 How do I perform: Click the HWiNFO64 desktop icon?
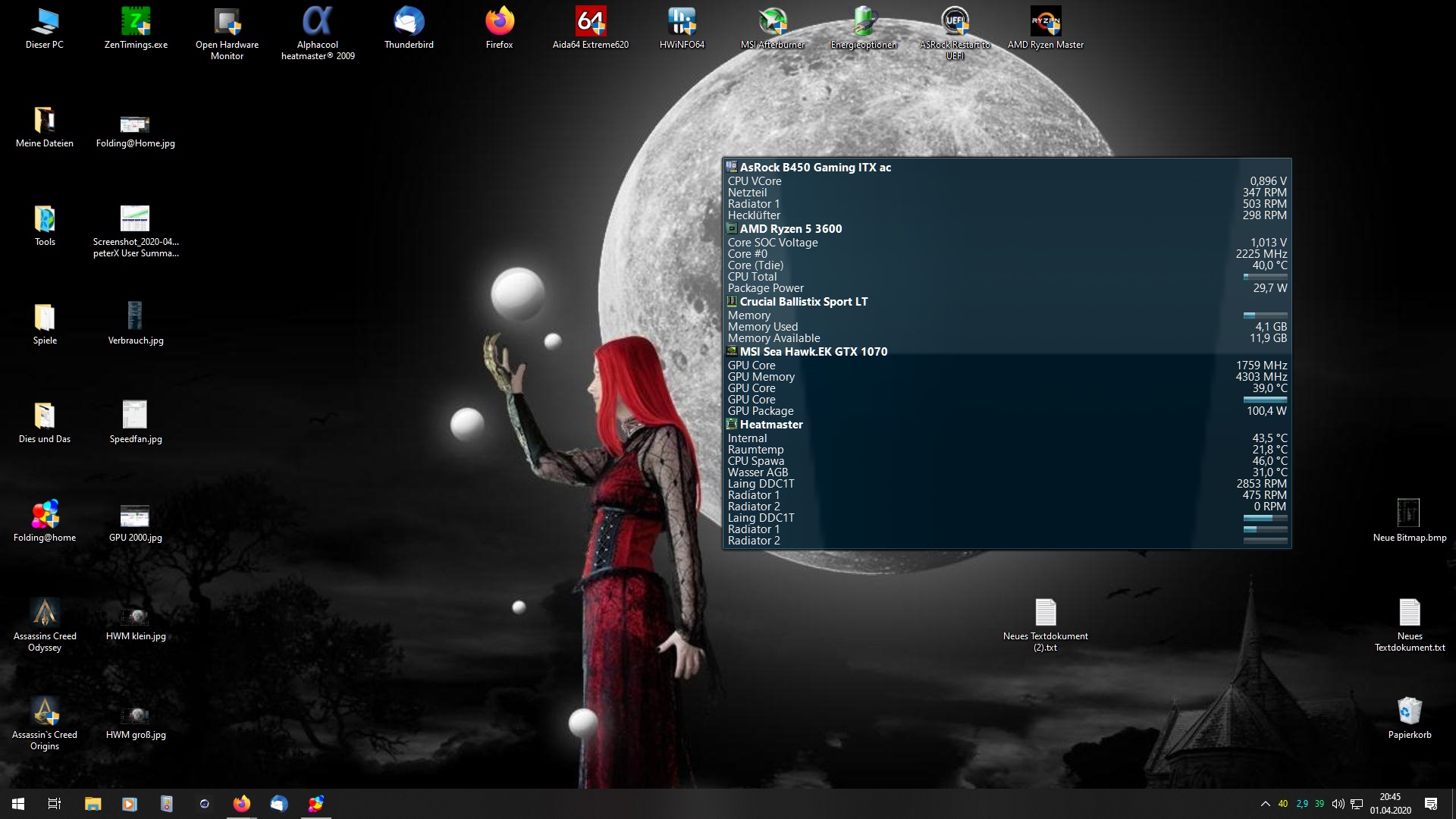[x=681, y=23]
